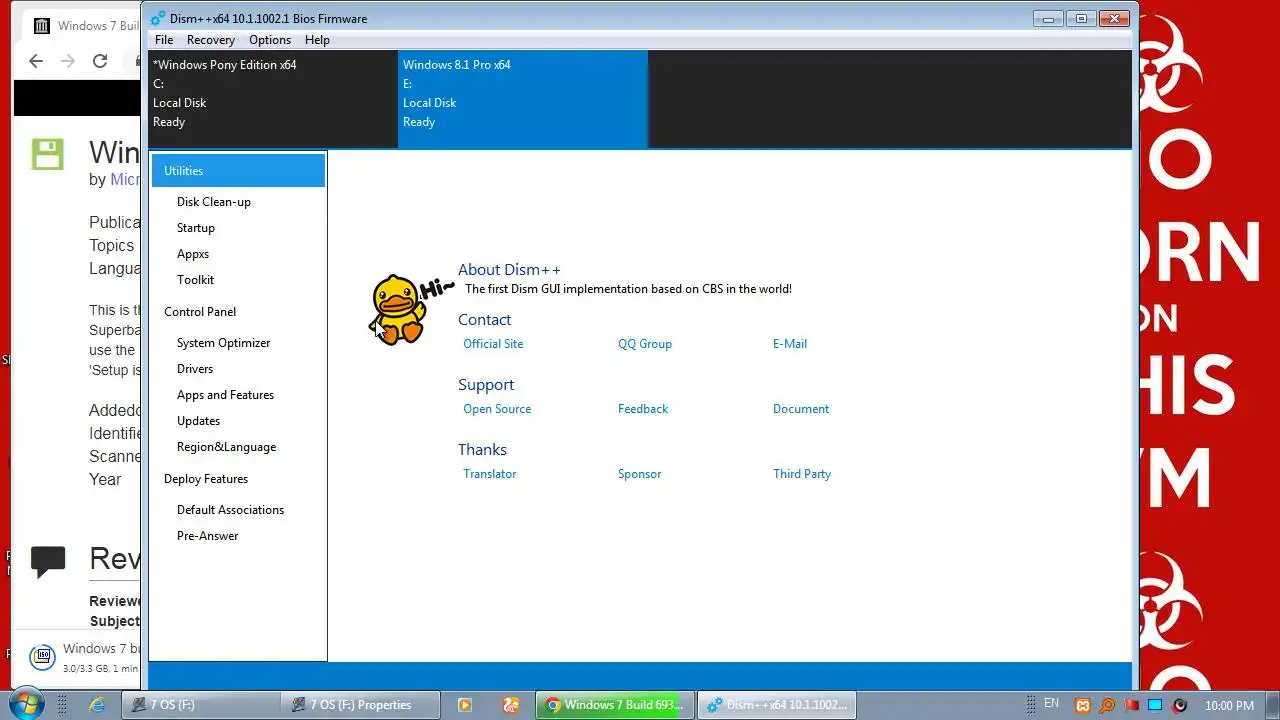
Task: Click the Reviews speech bubble icon
Action: tap(48, 562)
